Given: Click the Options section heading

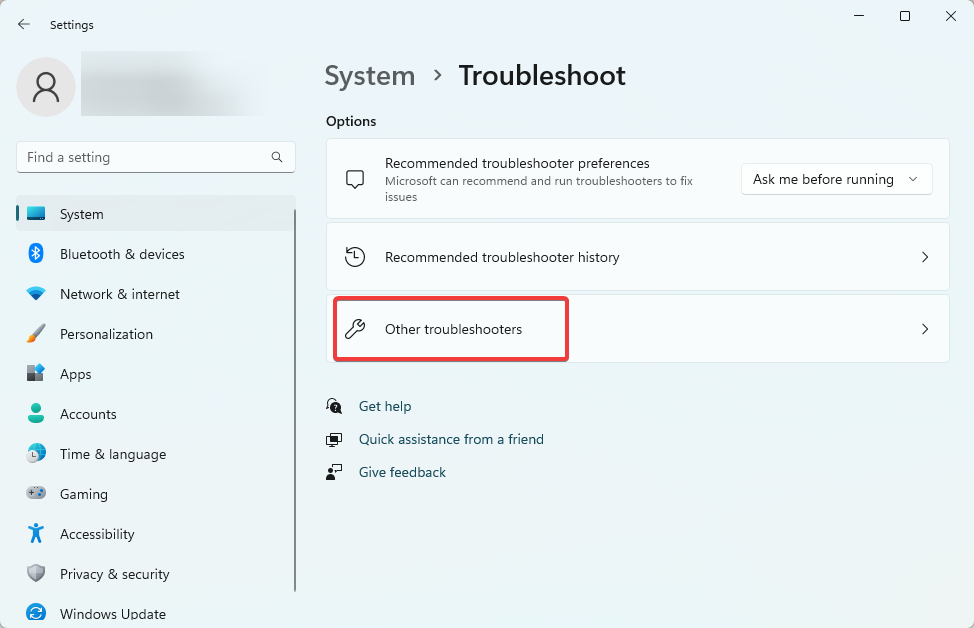Looking at the screenshot, I should coord(351,121).
